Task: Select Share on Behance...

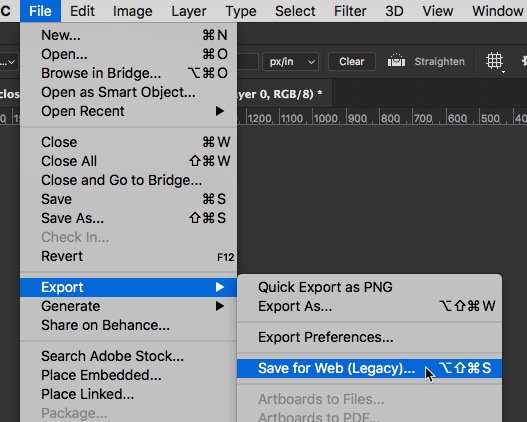Action: pyautogui.click(x=128, y=325)
